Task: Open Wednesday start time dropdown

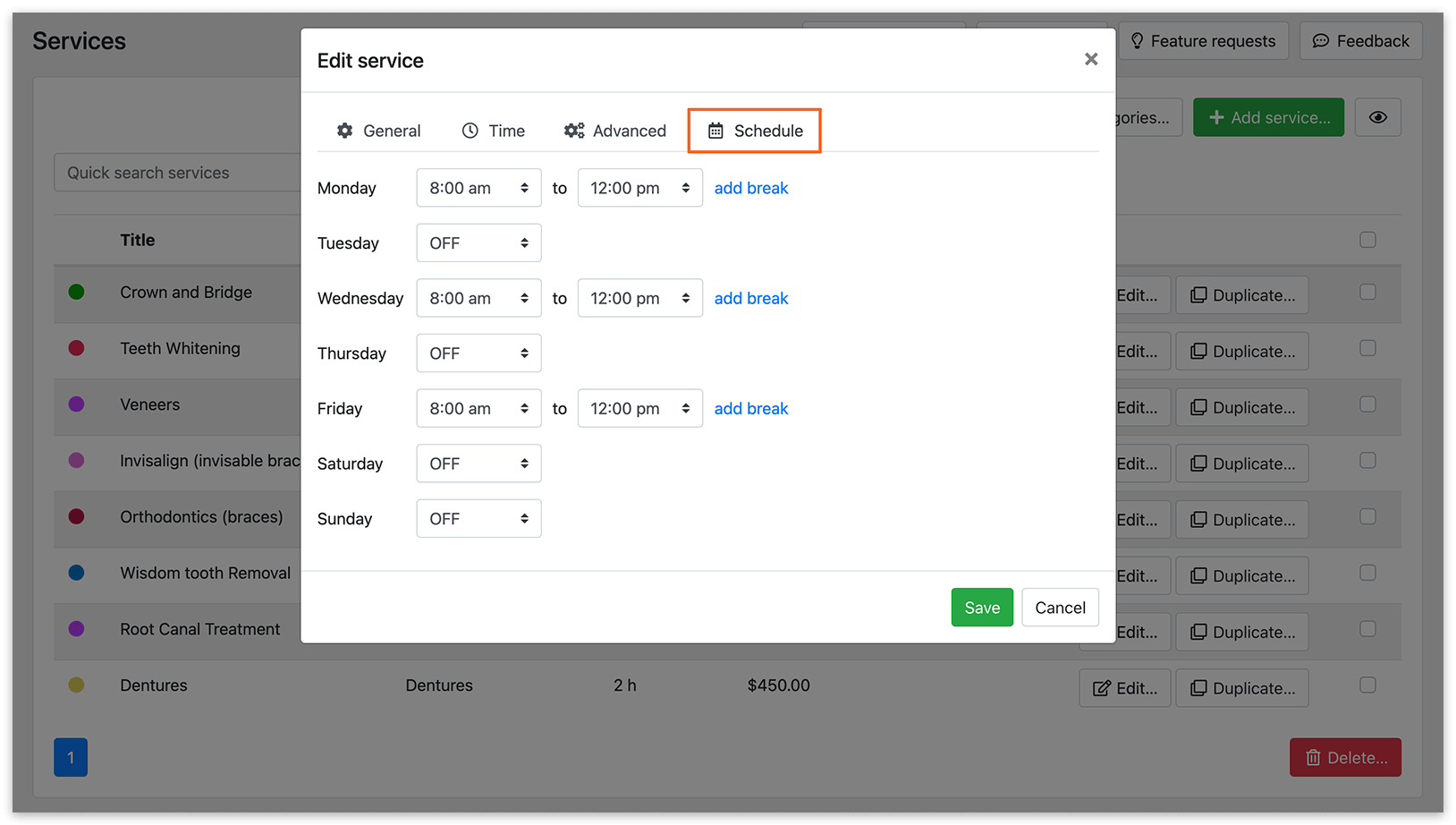Action: [x=478, y=298]
